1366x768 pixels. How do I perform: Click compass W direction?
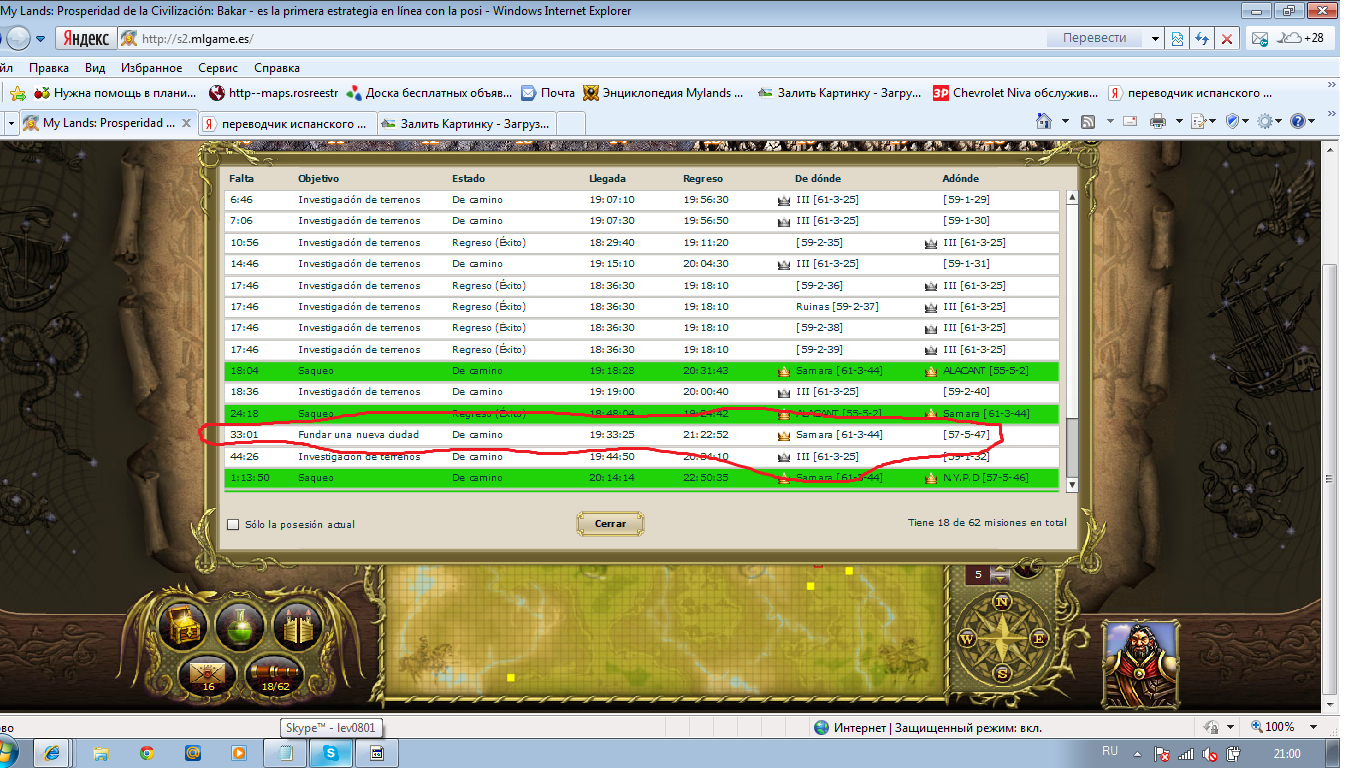(x=966, y=638)
